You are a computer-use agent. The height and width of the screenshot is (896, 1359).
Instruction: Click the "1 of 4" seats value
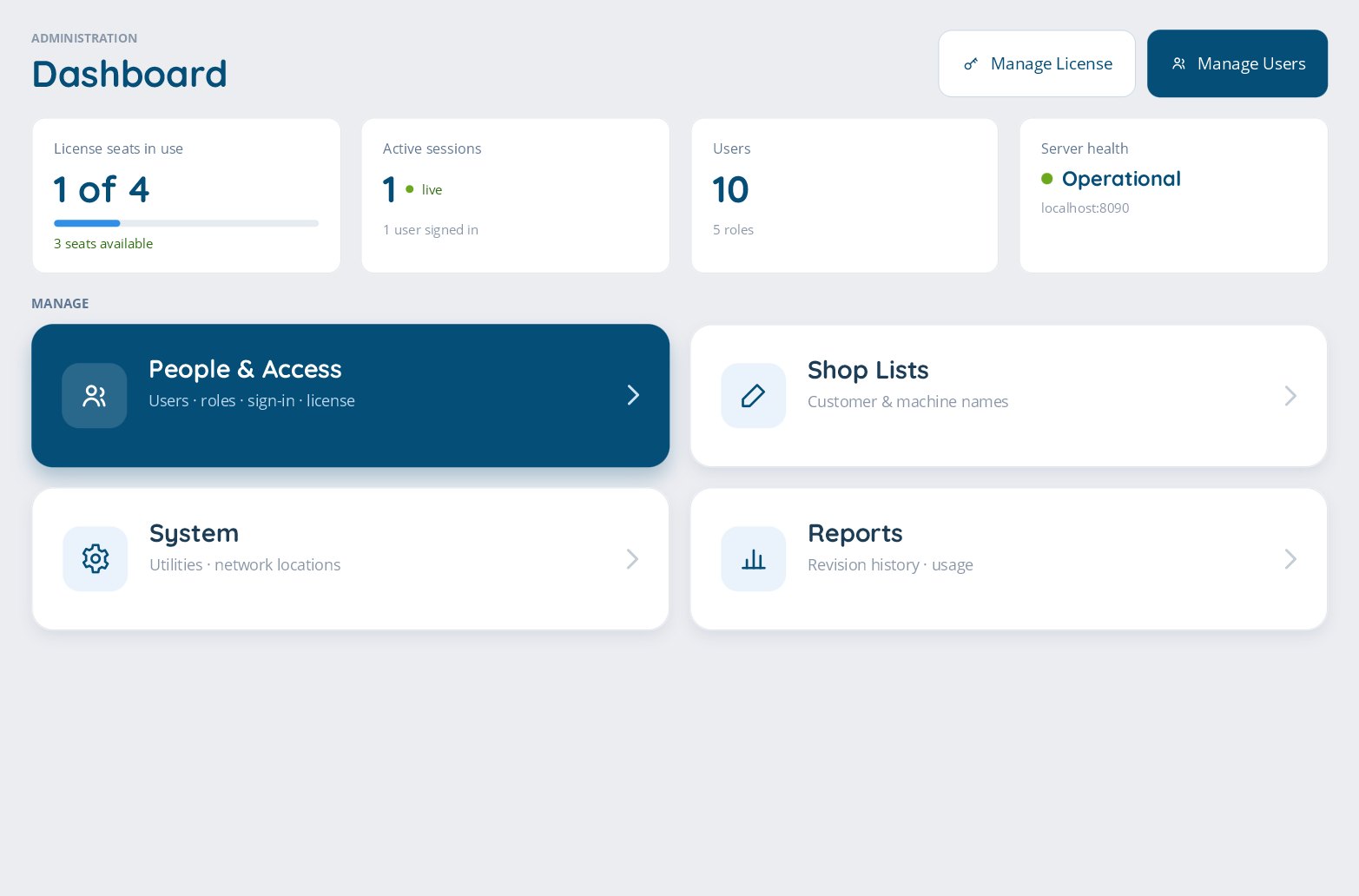point(102,189)
